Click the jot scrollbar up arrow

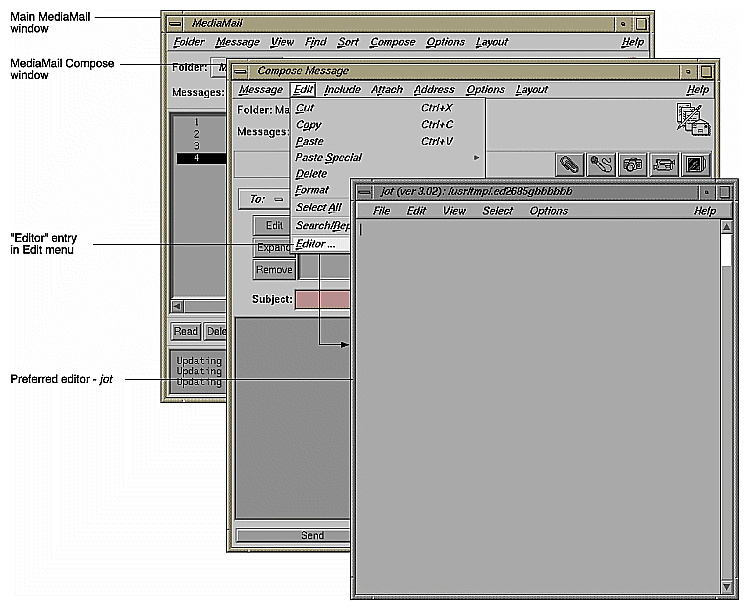click(727, 227)
